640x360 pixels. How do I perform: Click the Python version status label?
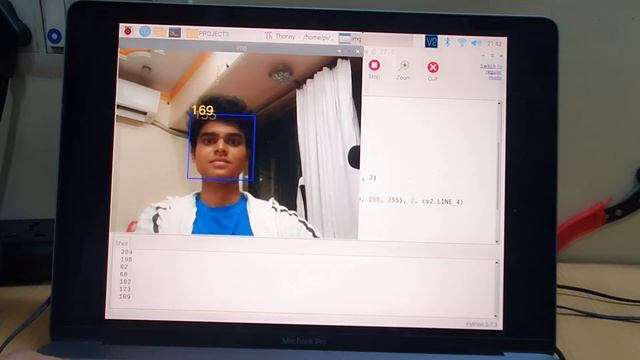click(x=482, y=324)
